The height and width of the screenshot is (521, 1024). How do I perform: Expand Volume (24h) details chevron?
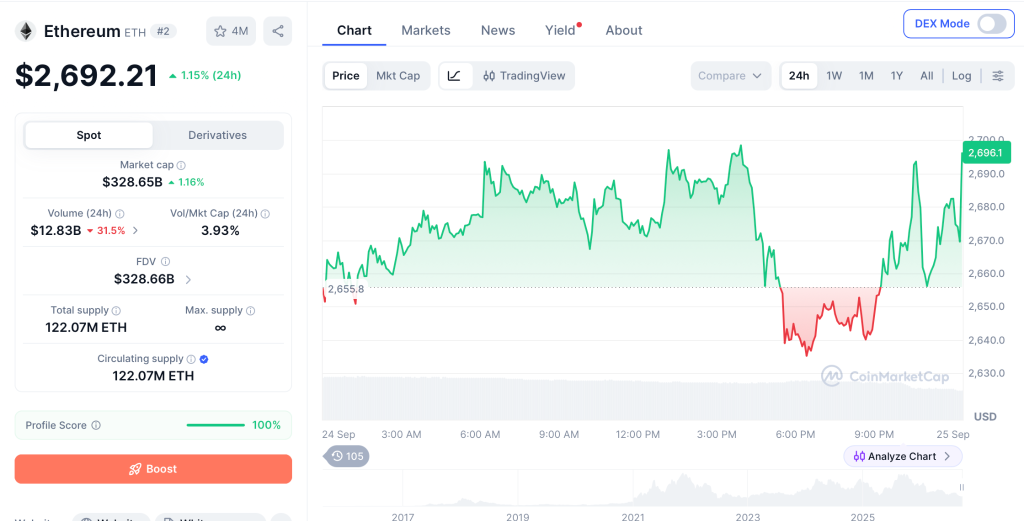pyautogui.click(x=135, y=230)
